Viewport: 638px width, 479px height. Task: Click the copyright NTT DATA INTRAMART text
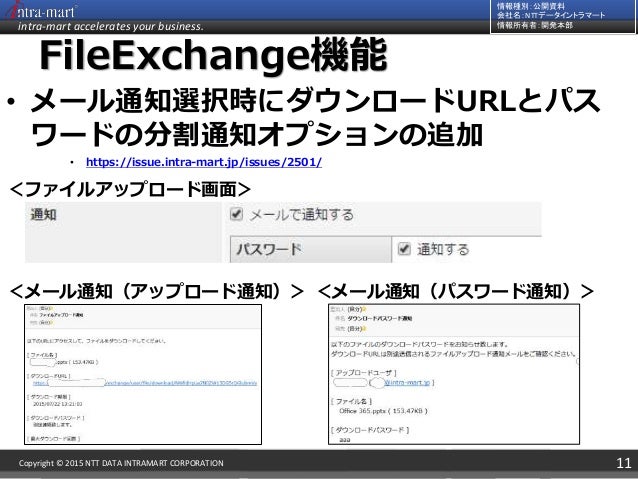coord(121,463)
